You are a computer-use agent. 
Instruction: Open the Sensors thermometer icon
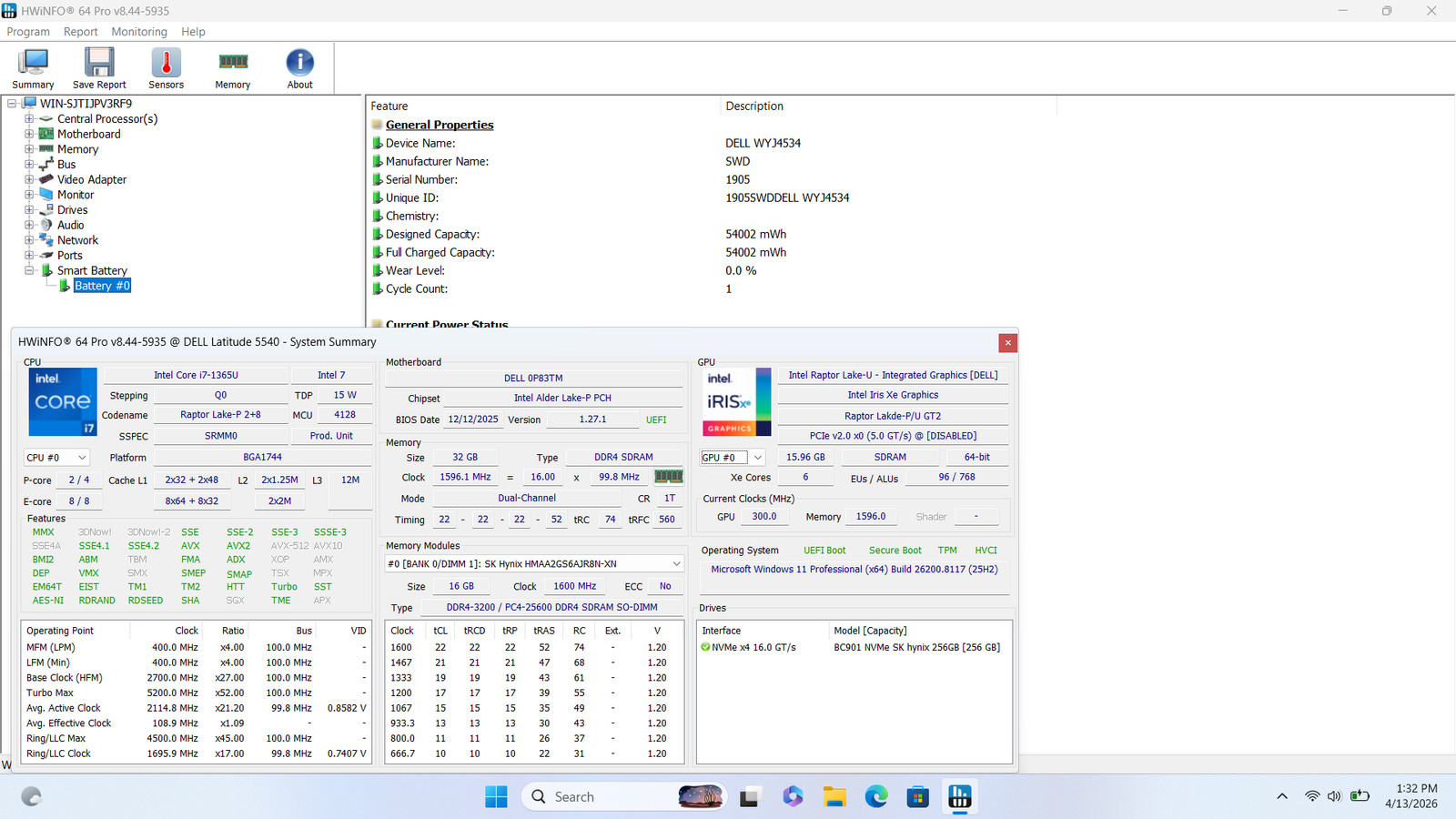pyautogui.click(x=166, y=68)
